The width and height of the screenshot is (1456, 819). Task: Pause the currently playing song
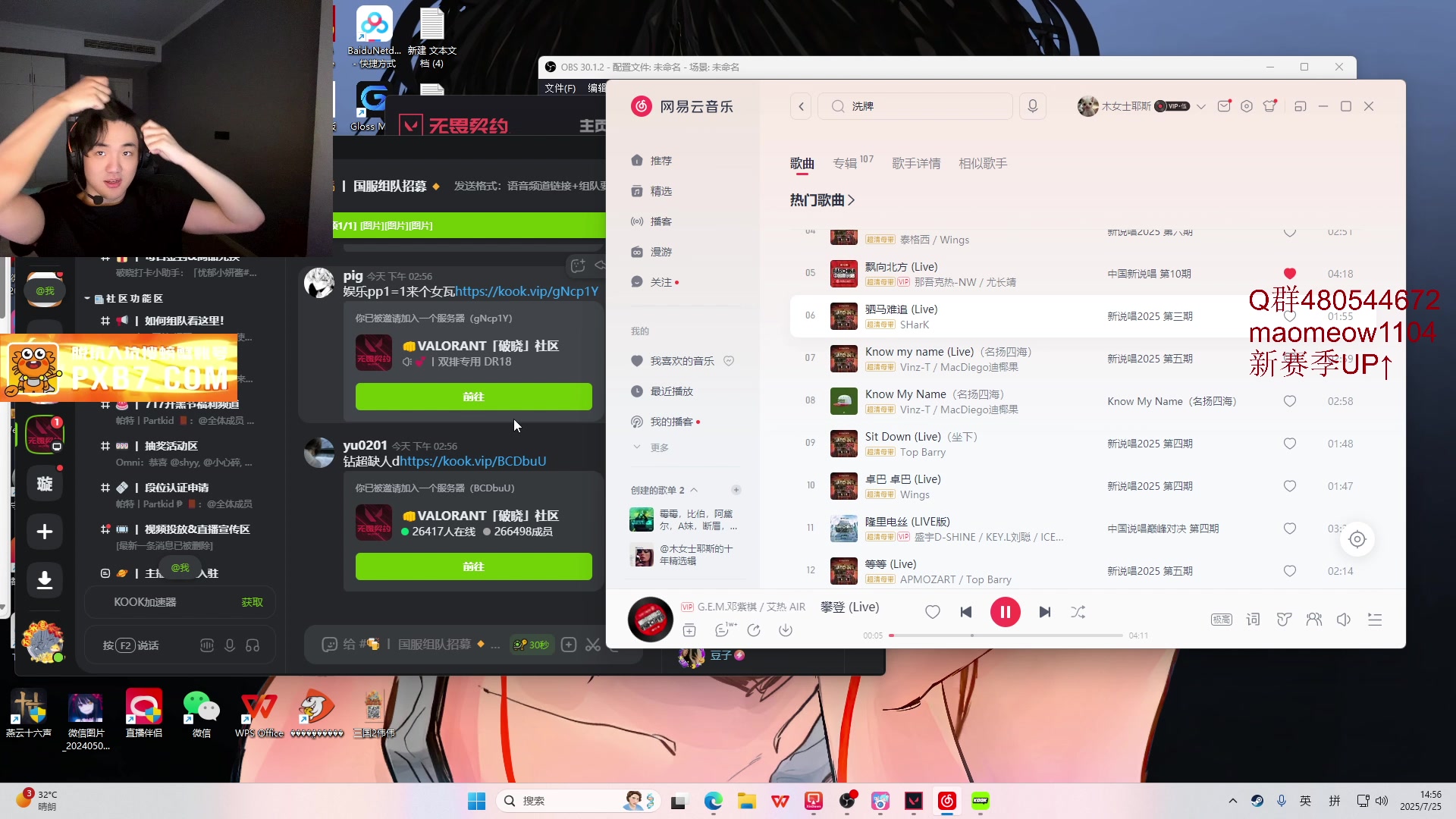(1005, 612)
